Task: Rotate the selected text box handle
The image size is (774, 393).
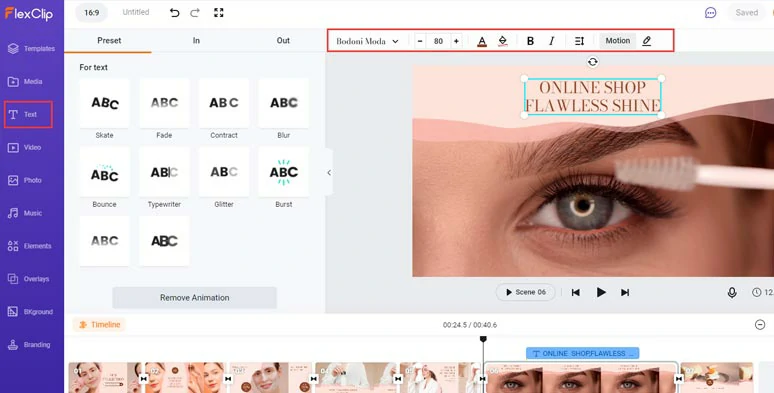Action: click(593, 62)
